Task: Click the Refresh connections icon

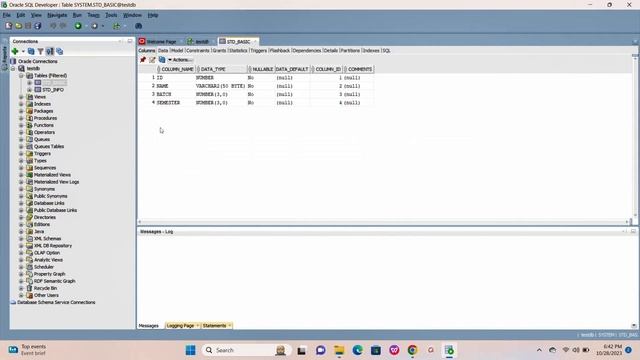Action: (x=31, y=51)
